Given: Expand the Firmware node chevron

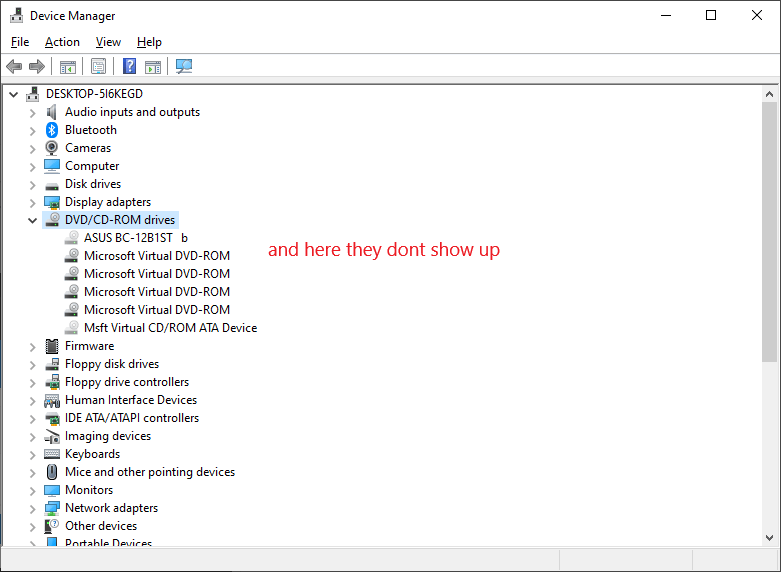Looking at the screenshot, I should (32, 346).
